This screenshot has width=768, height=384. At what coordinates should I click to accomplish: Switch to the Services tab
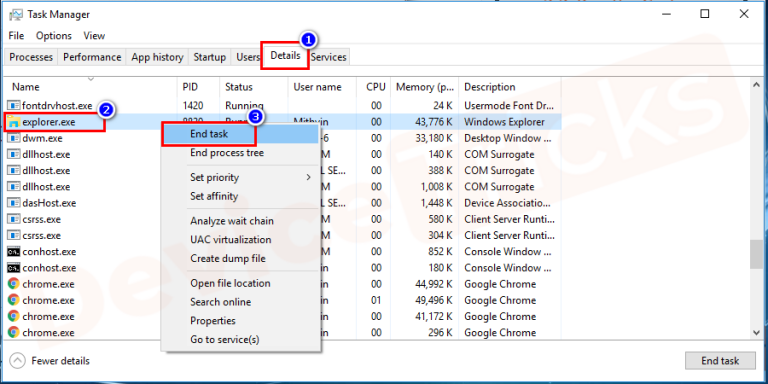point(329,57)
